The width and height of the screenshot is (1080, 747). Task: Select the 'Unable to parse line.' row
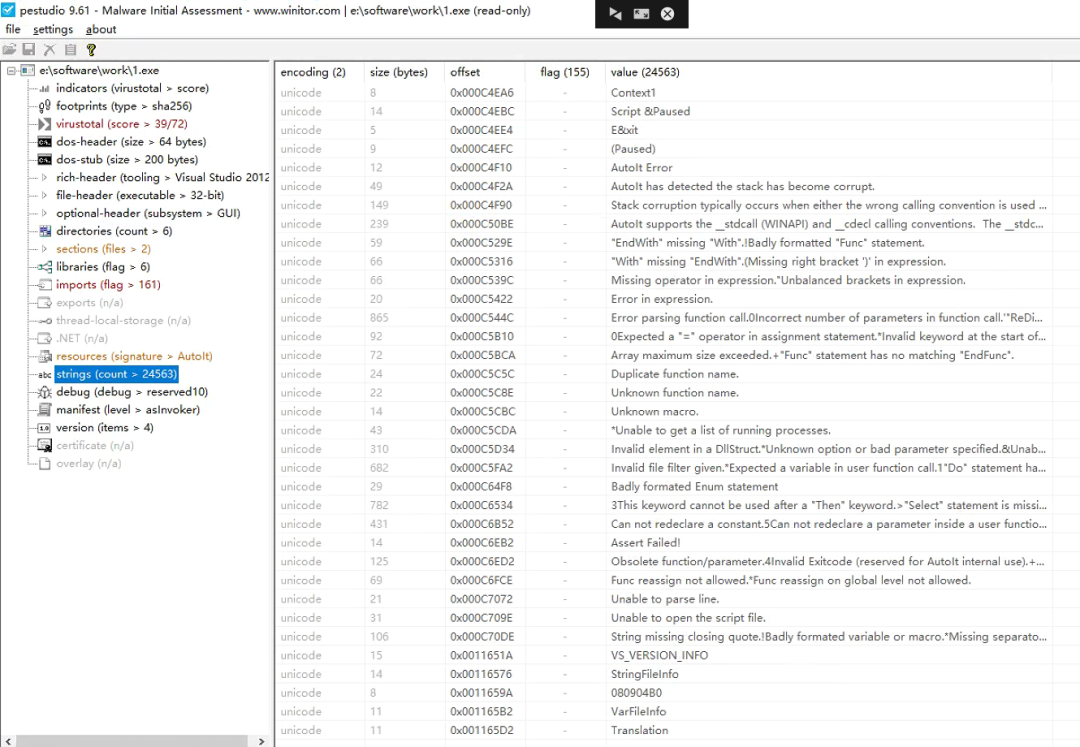[x=663, y=600]
